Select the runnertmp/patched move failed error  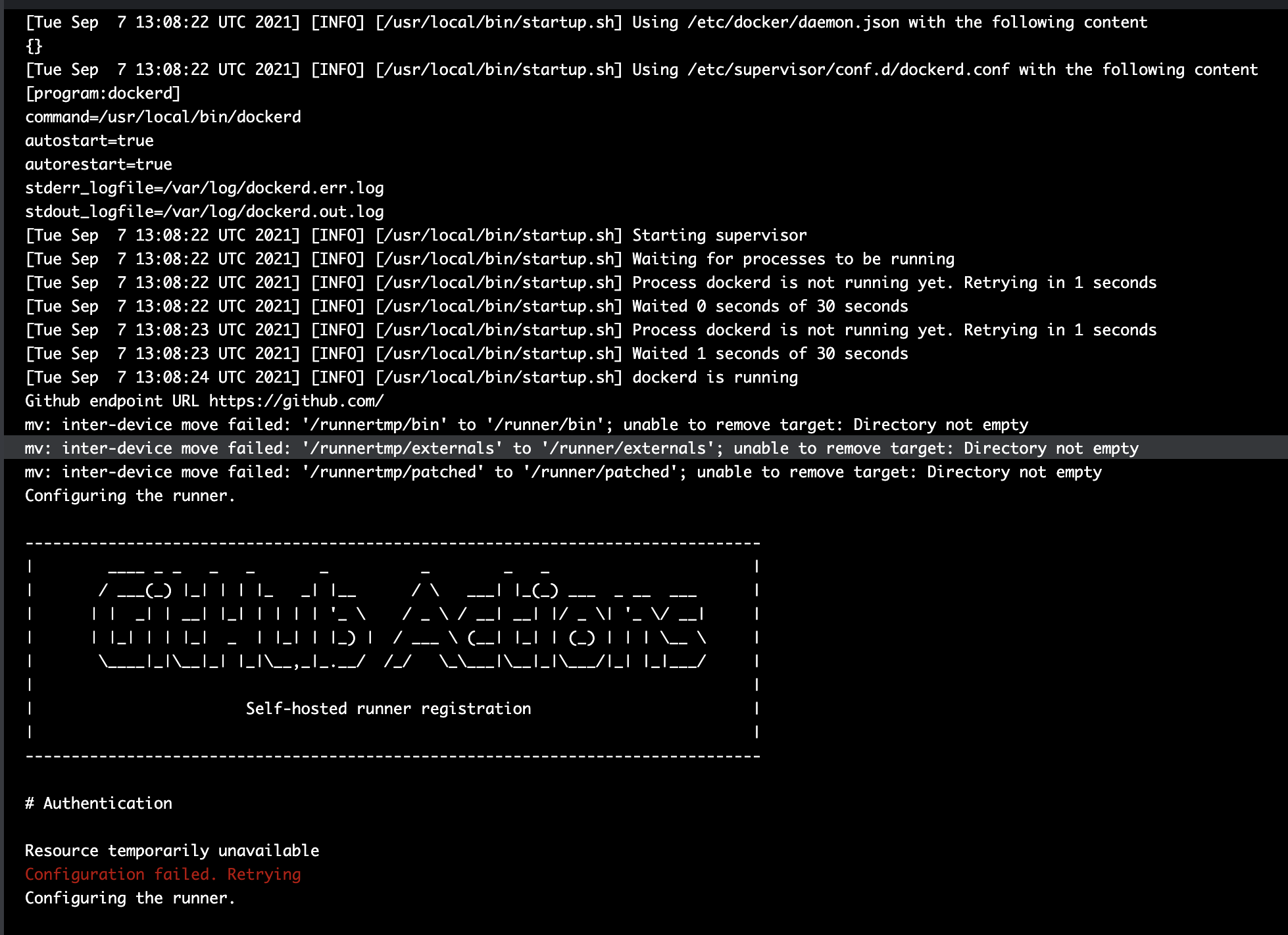coord(562,471)
